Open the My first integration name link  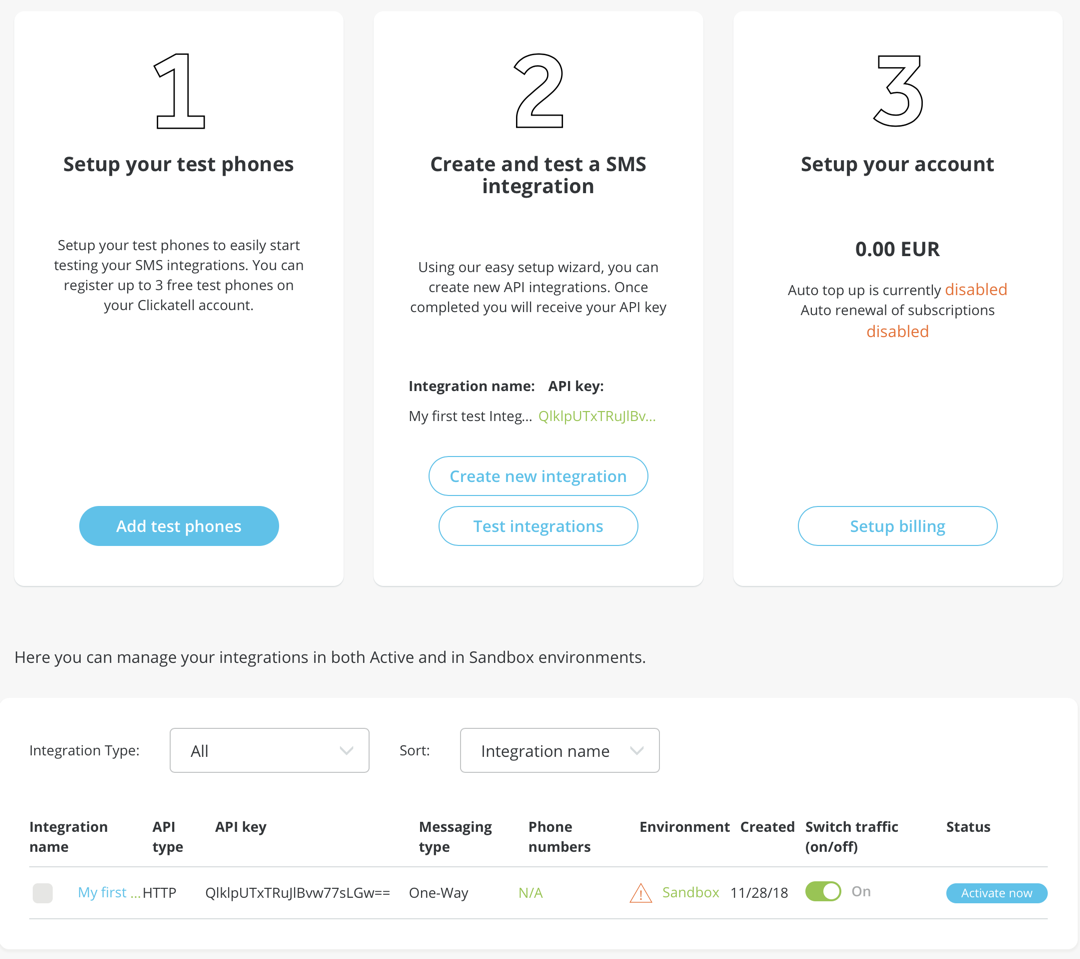[109, 893]
